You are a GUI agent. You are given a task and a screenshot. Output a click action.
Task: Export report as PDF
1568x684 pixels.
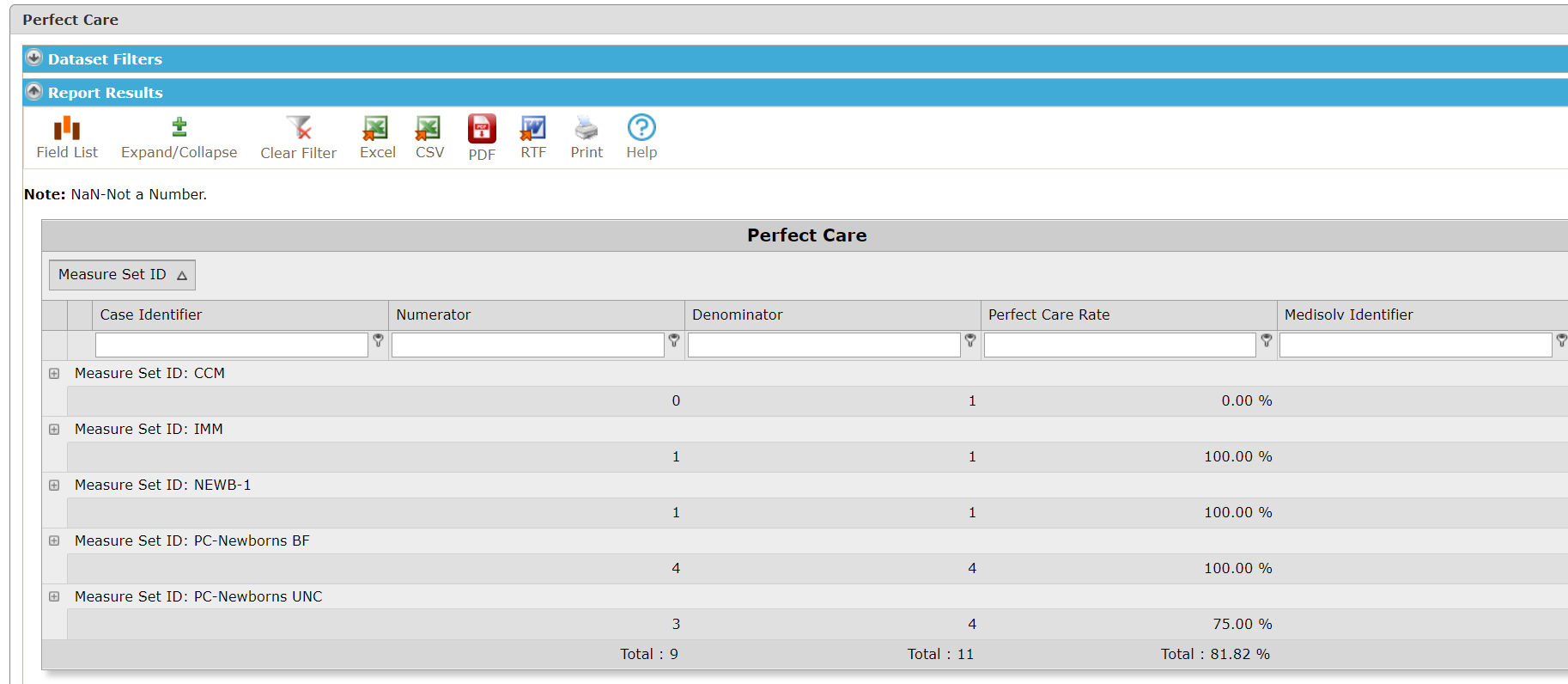pos(482,129)
